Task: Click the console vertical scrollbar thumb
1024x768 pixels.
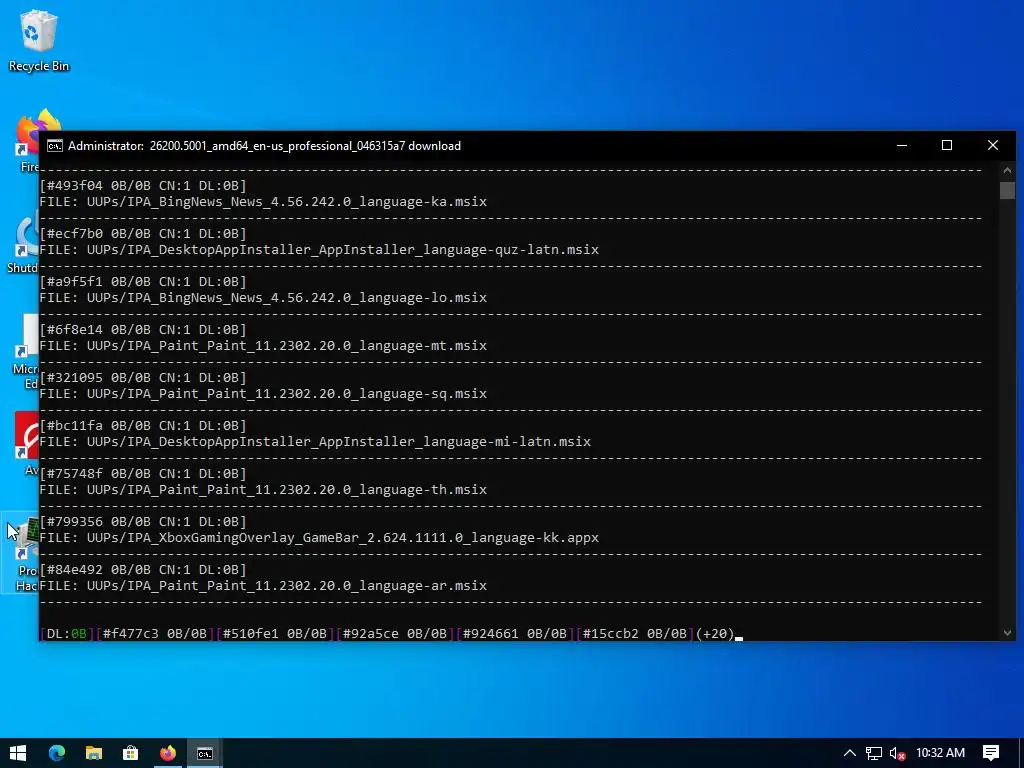Action: pos(1007,190)
